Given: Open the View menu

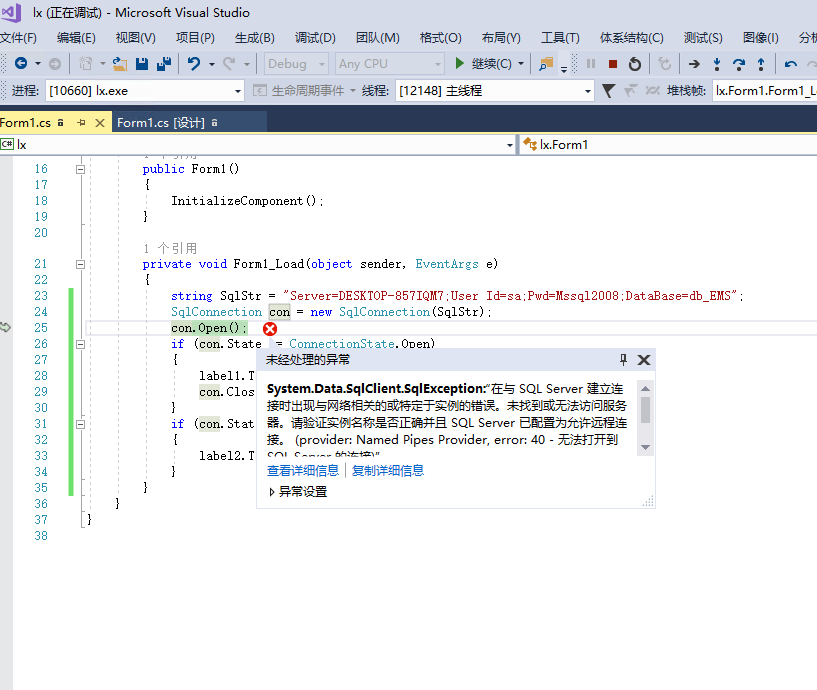Looking at the screenshot, I should [135, 38].
